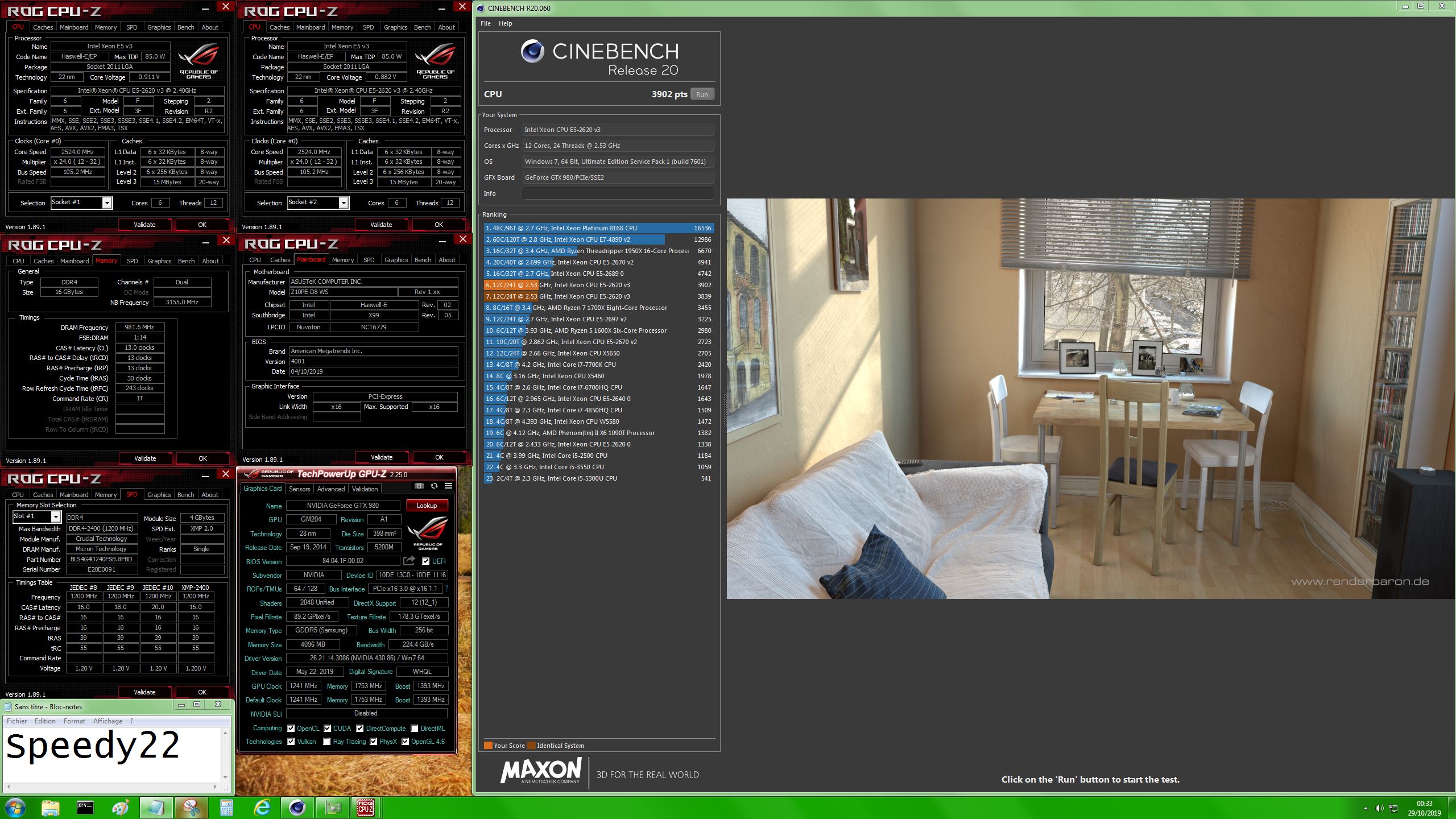Click the ROG CPU-Z taskbar icon
This screenshot has height=819, width=1456.
[365, 808]
